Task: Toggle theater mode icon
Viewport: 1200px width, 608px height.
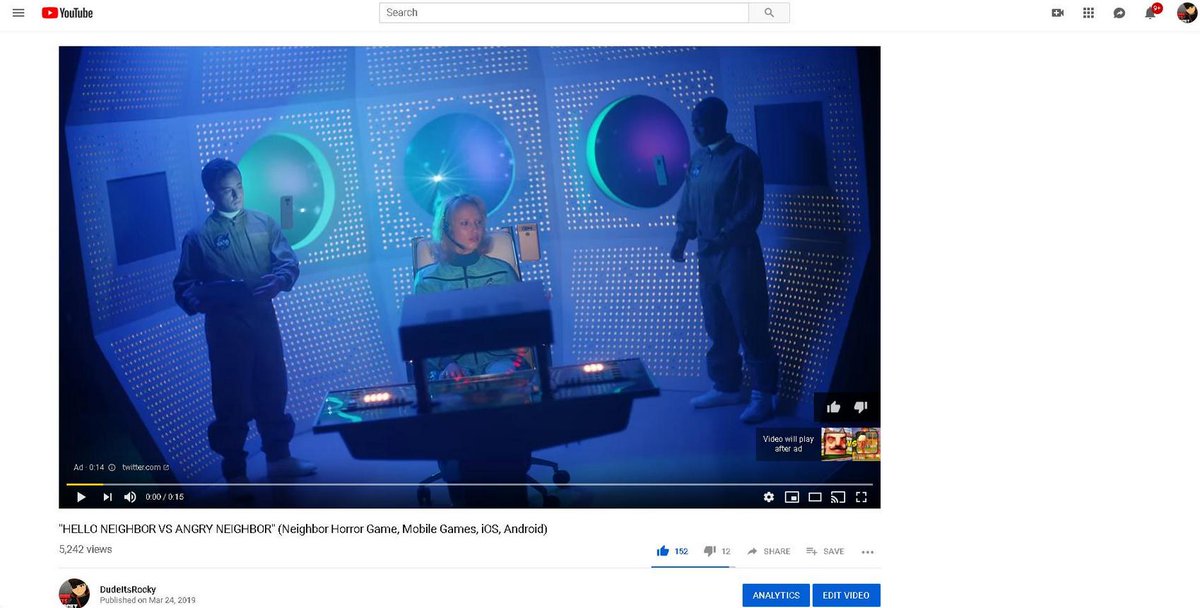Action: pos(815,497)
